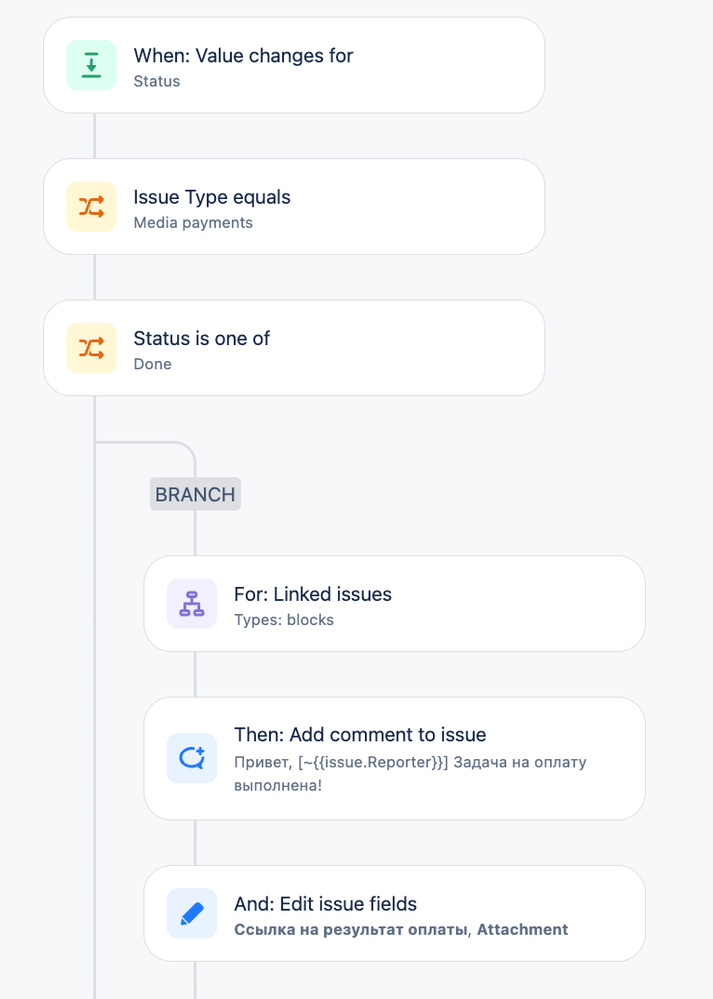Click the 'Types: blocks' subtitle text

[284, 620]
